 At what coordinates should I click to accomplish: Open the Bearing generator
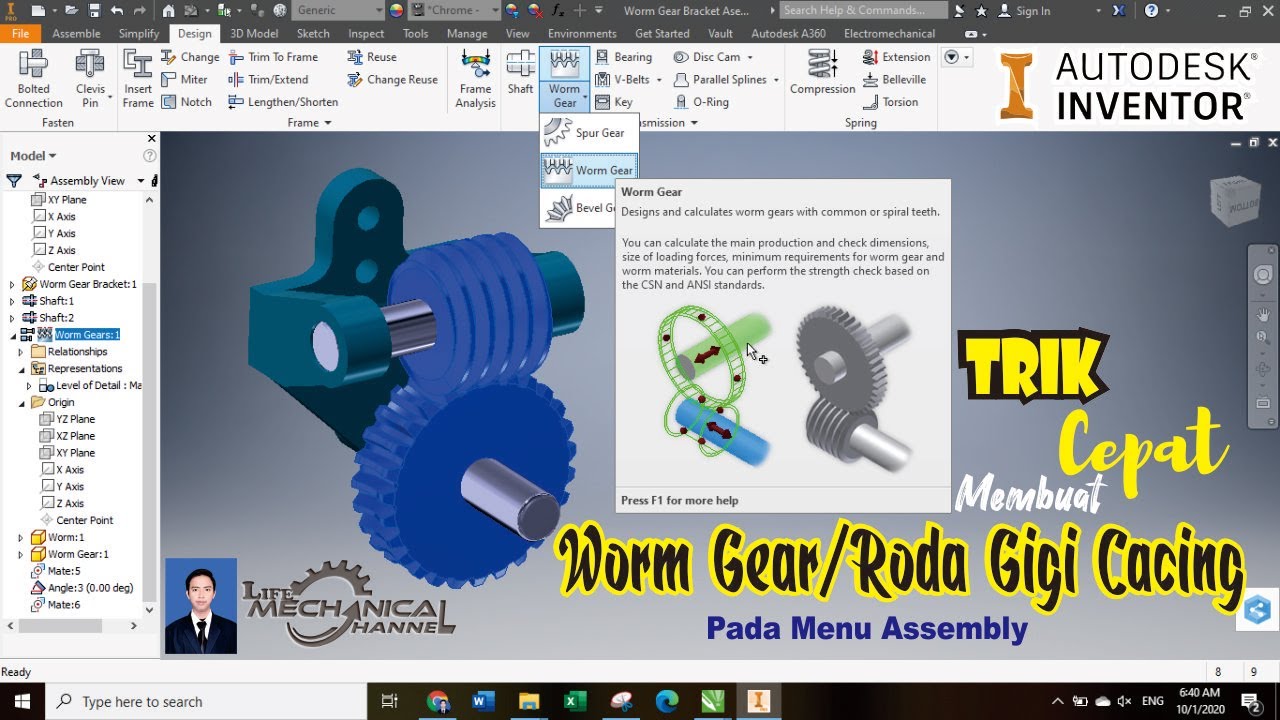pos(623,57)
